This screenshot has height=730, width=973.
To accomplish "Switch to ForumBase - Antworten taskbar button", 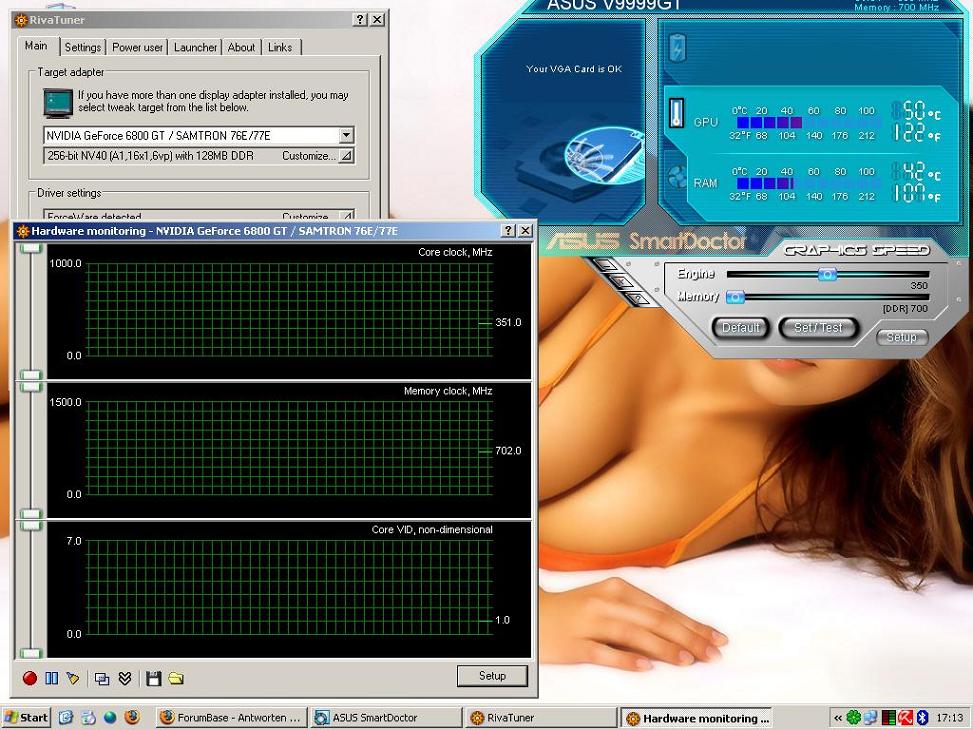I will pyautogui.click(x=230, y=718).
